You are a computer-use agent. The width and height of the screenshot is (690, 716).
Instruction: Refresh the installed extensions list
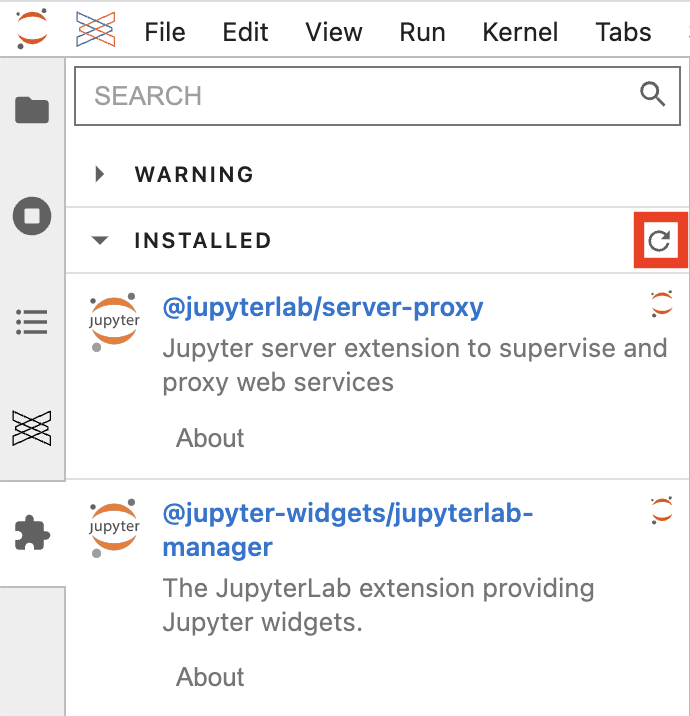pos(659,241)
